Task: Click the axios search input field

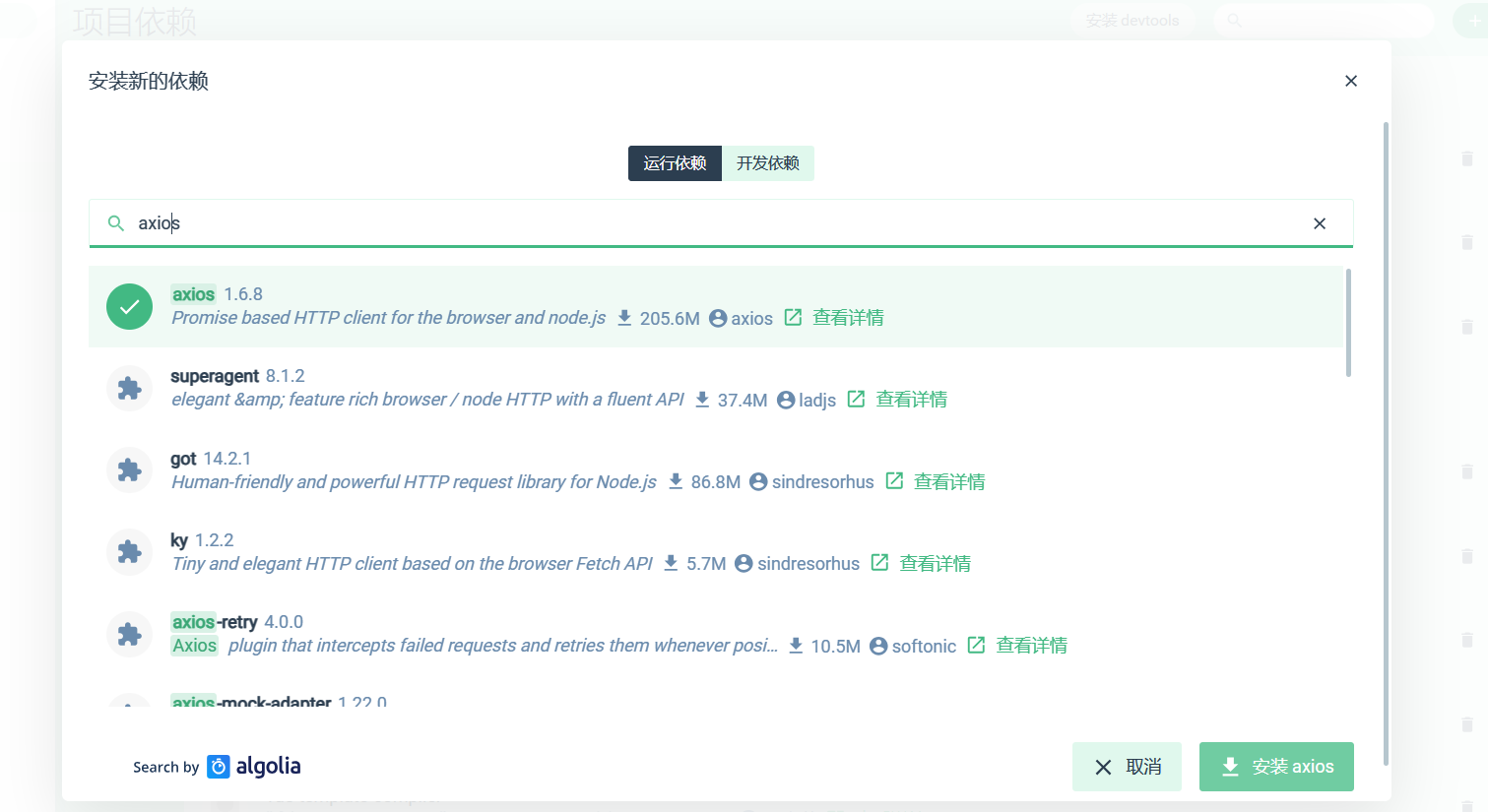Action: [719, 223]
